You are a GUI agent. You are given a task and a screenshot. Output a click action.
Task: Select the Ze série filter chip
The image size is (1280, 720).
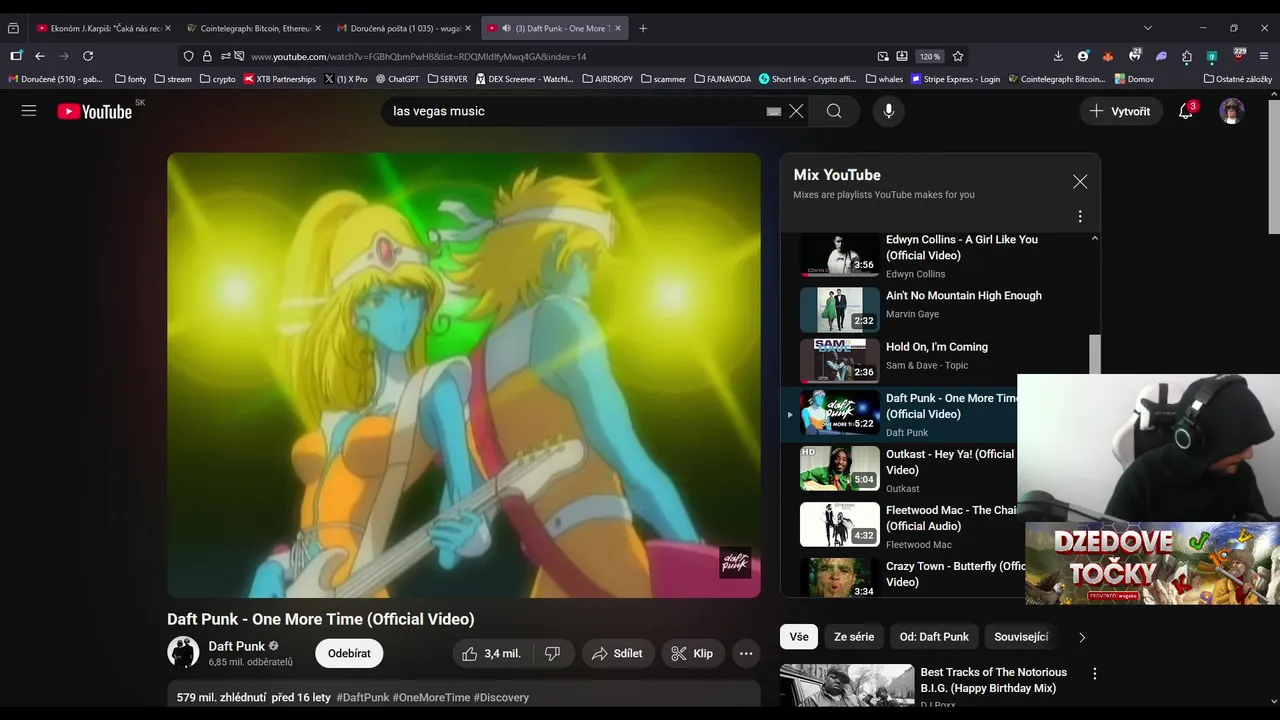854,637
